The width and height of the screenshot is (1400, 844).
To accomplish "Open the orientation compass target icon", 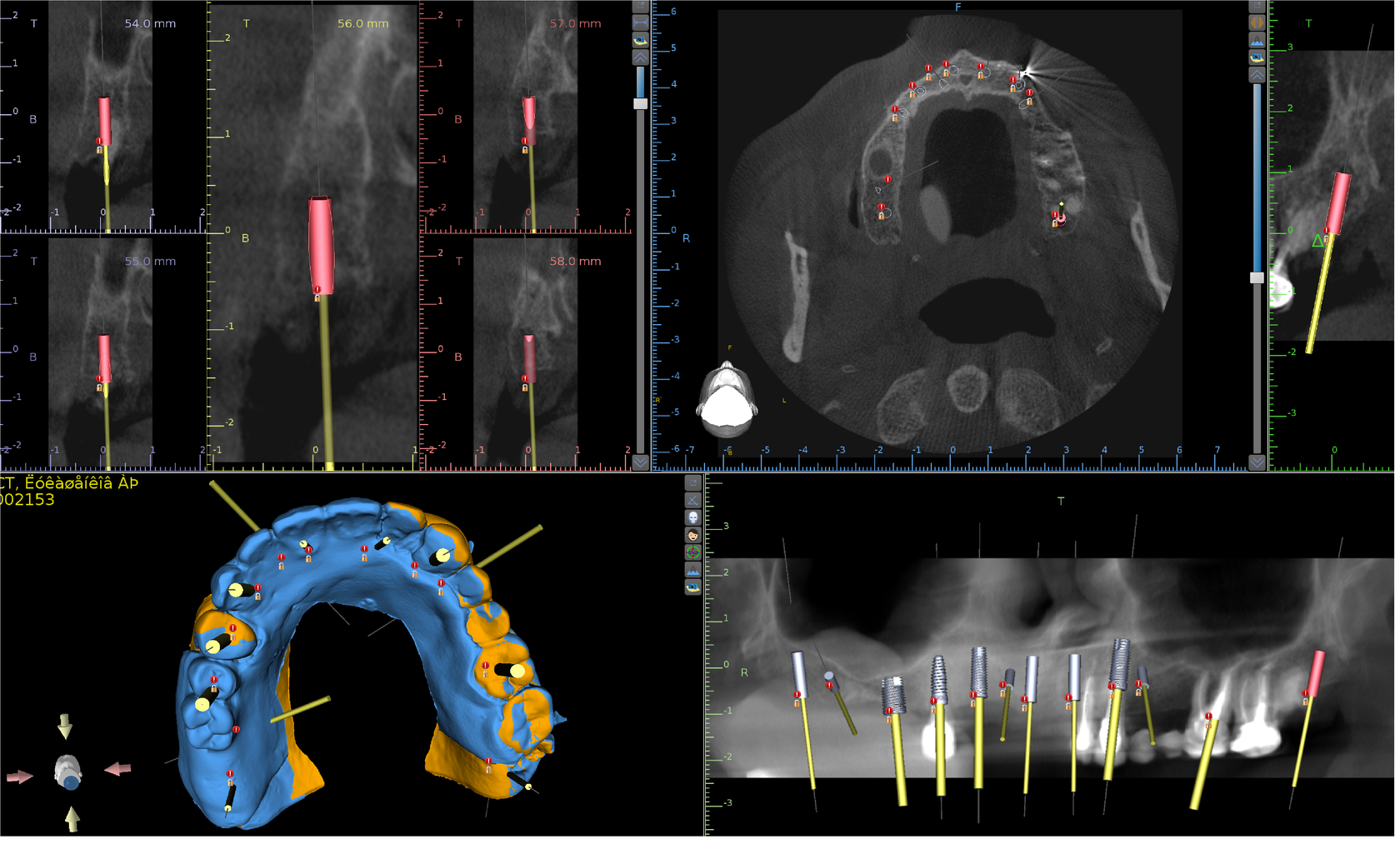I will [693, 551].
